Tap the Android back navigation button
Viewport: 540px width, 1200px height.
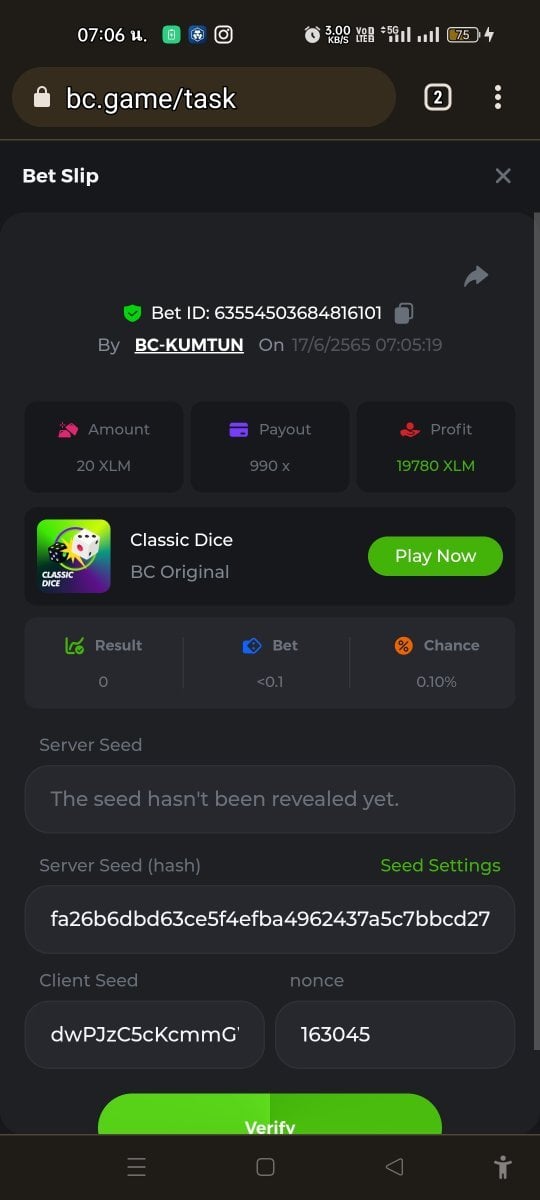coord(394,1166)
